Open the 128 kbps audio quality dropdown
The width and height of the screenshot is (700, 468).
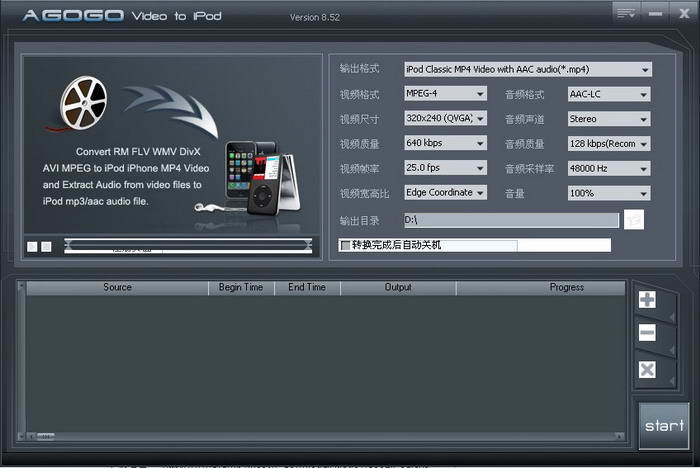point(609,144)
